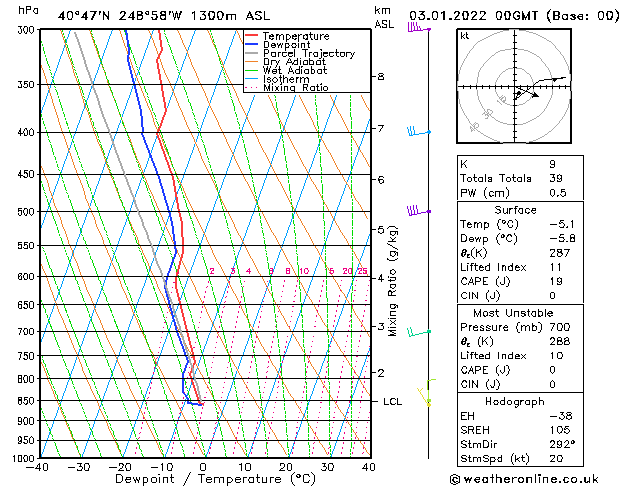Click the LCL marker label
Screen dimensions: 629x486
coord(392,401)
